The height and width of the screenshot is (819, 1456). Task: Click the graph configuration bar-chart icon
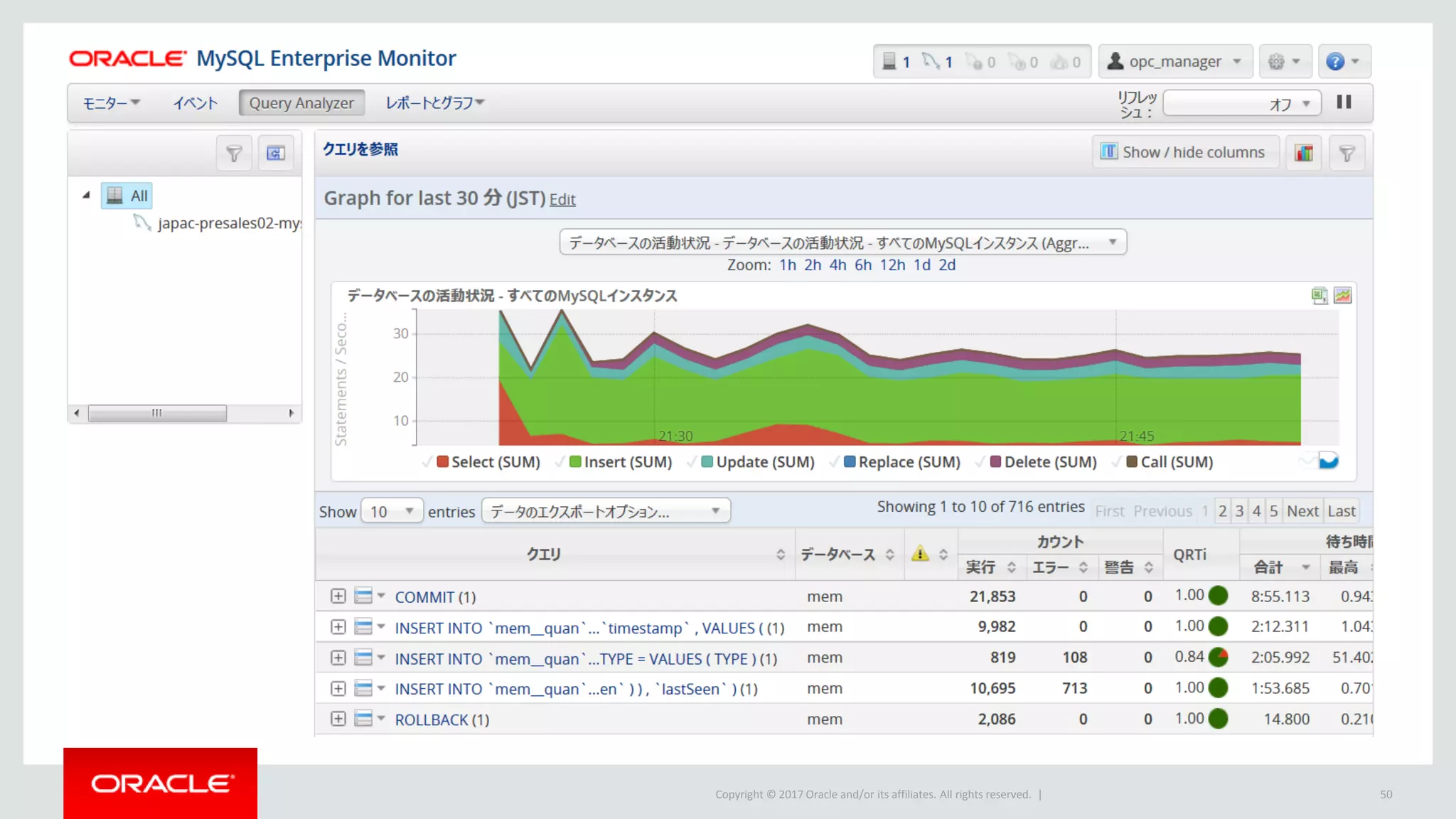[x=1304, y=153]
